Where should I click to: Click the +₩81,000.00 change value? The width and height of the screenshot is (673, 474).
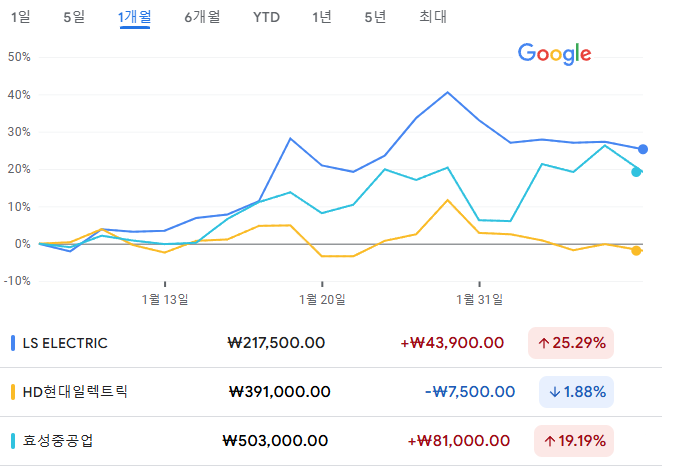point(458,441)
